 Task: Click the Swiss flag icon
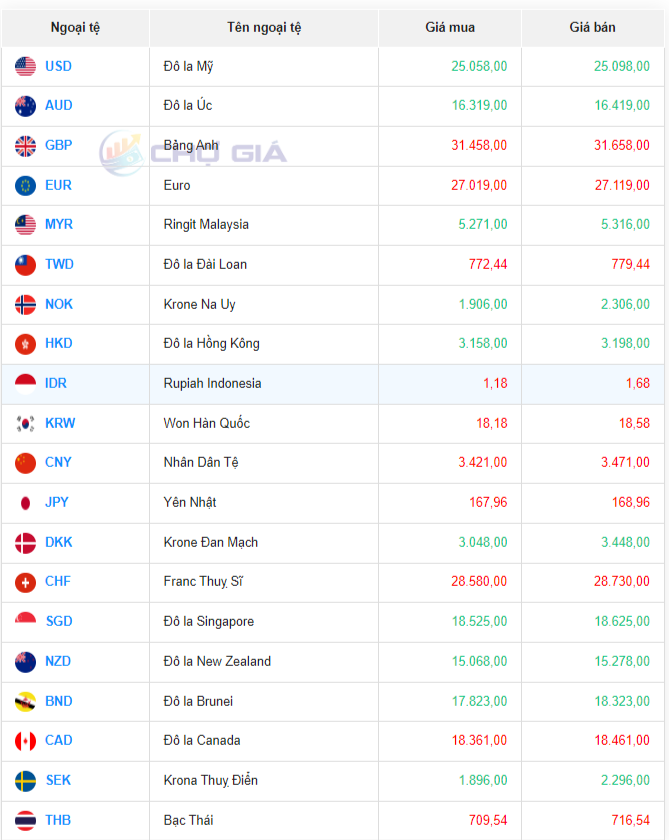pos(26,582)
